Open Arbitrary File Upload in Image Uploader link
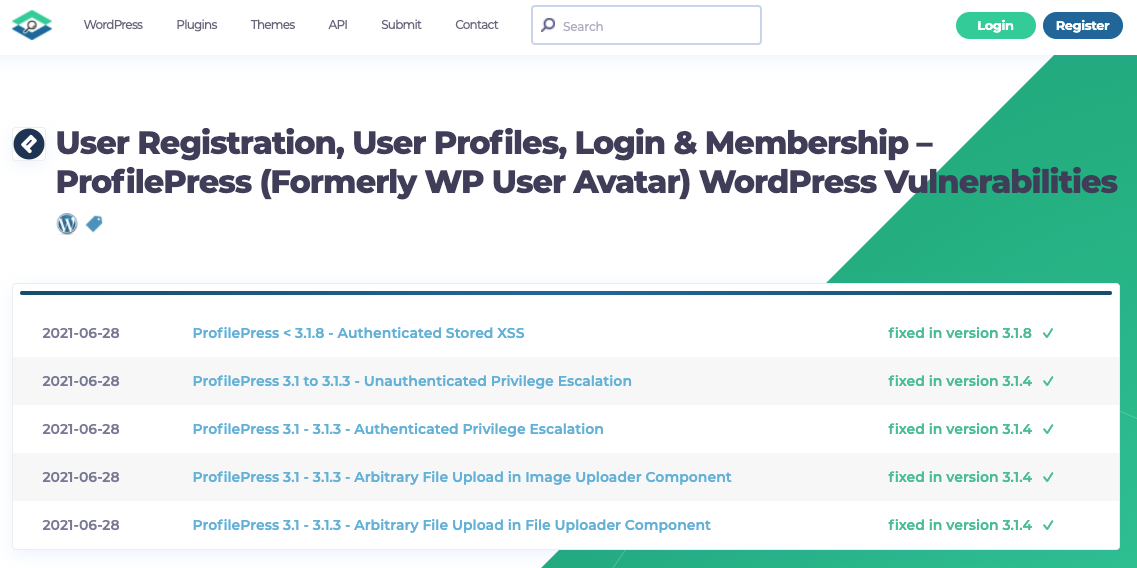The image size is (1137, 568). (x=462, y=477)
